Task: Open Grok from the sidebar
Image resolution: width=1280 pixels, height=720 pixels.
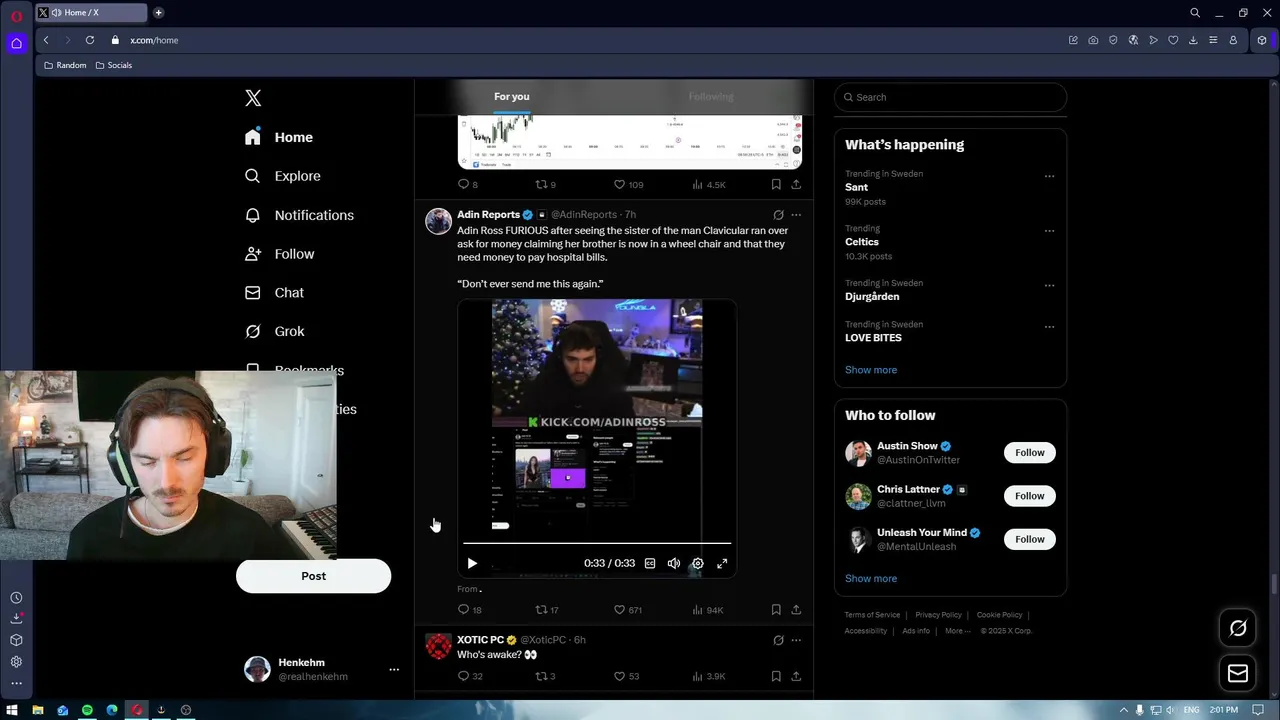Action: click(x=275, y=331)
